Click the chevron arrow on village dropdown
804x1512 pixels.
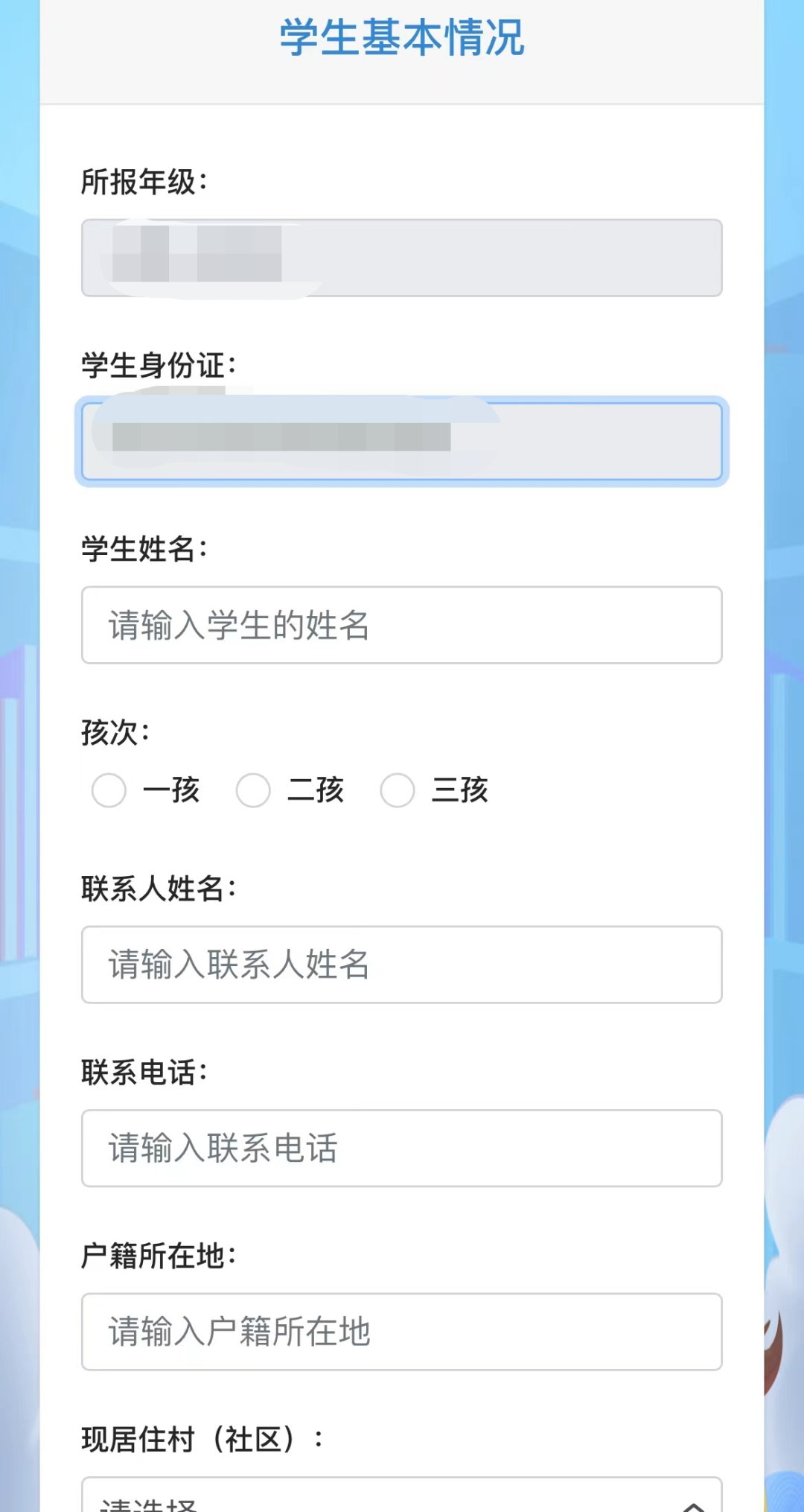point(694,1505)
